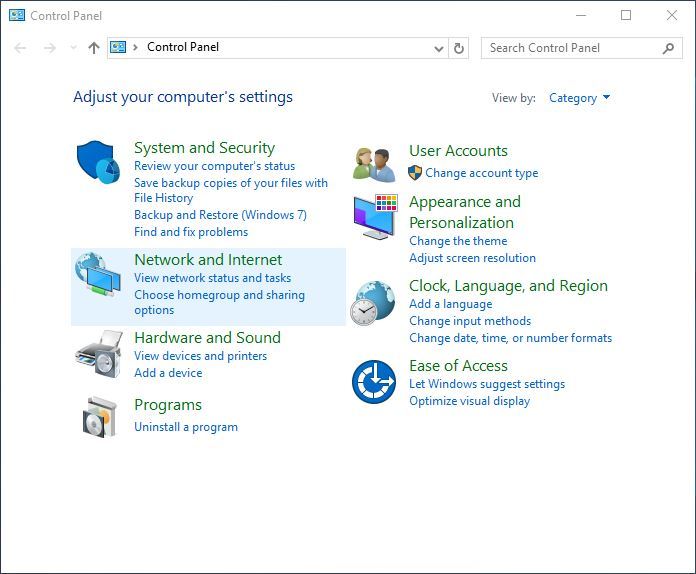The width and height of the screenshot is (696, 574).
Task: Expand the recent locations arrow
Action: coord(73,48)
